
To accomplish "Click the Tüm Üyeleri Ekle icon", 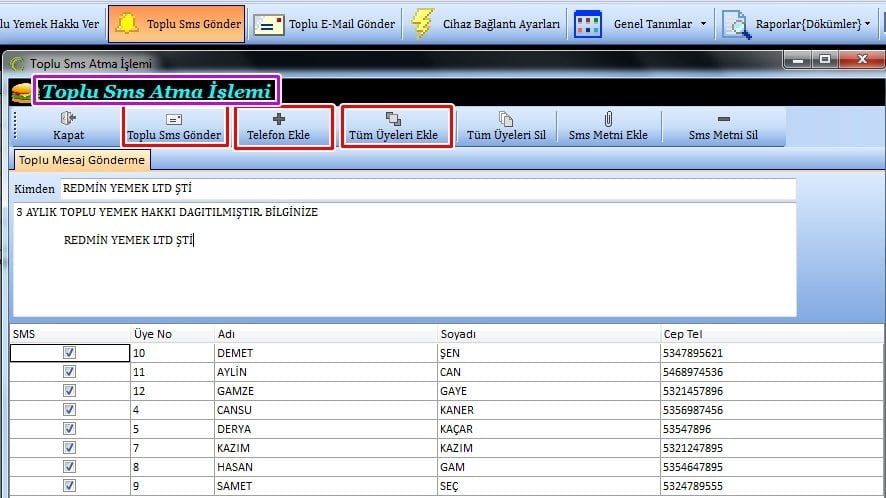I will (x=393, y=119).
